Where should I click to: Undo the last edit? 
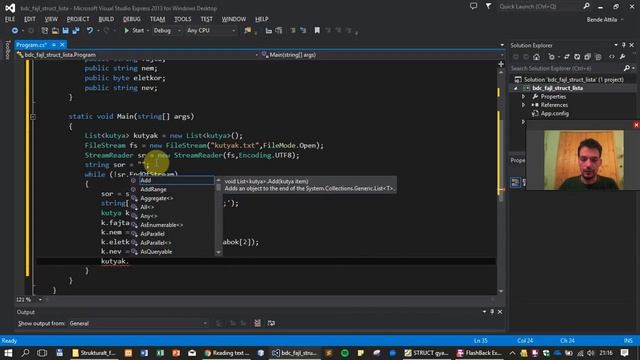(x=90, y=31)
